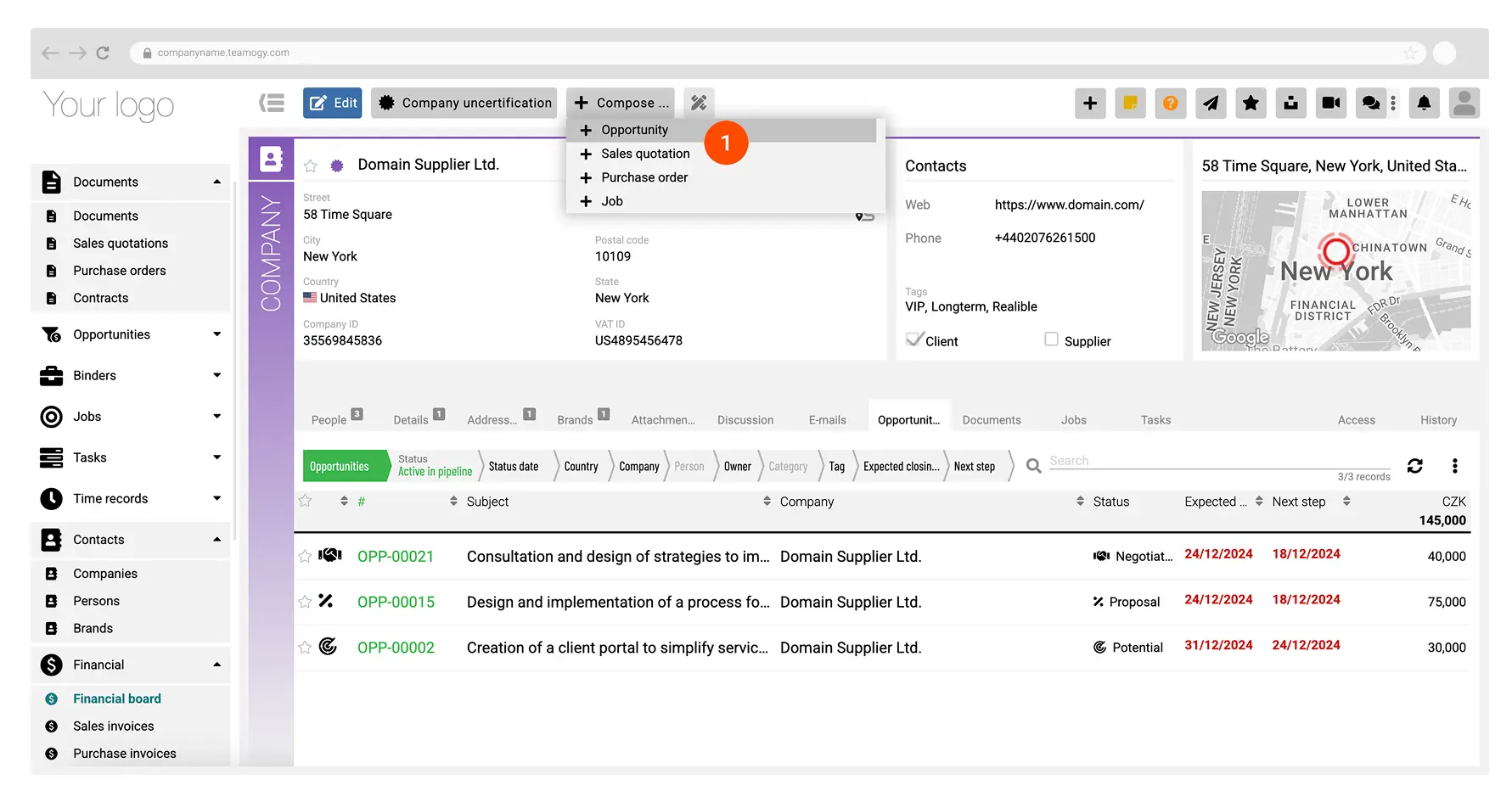Image resolution: width=1512 pixels, height=791 pixels.
Task: Open chat options vertical dots
Action: [x=1393, y=103]
